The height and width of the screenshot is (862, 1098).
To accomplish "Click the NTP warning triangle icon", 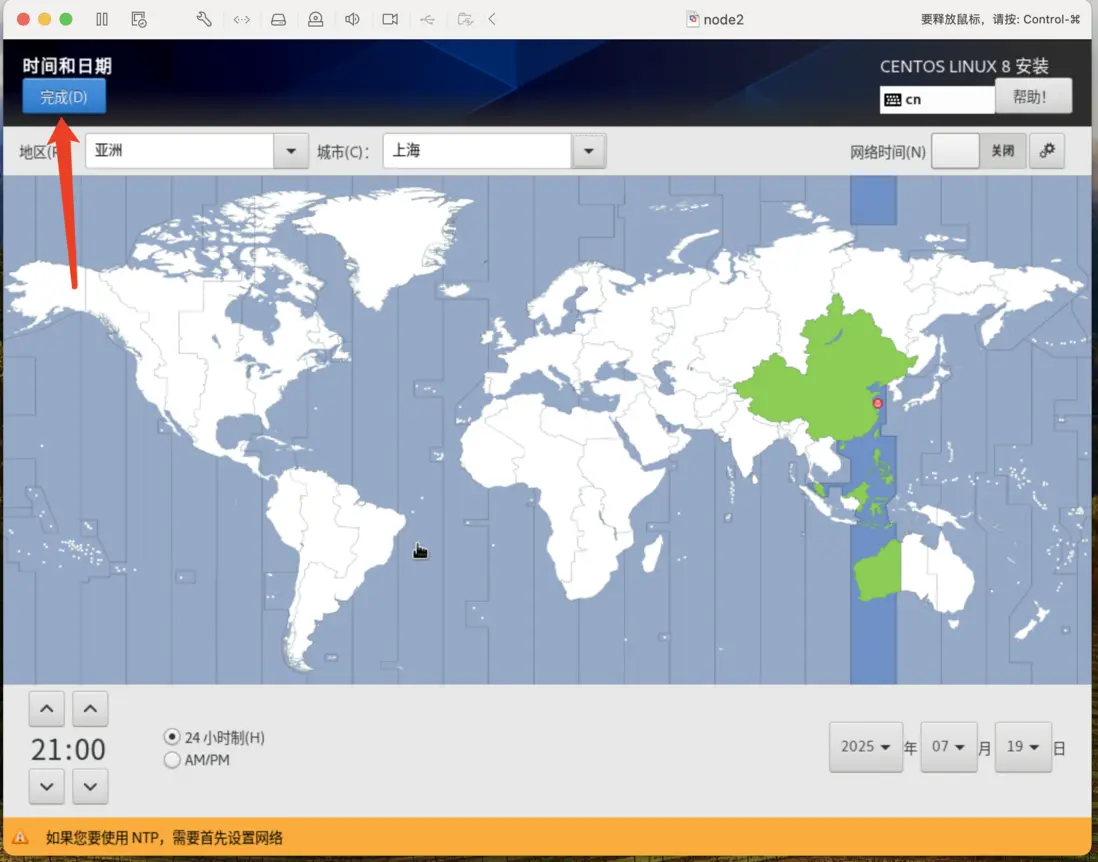I will [x=20, y=837].
